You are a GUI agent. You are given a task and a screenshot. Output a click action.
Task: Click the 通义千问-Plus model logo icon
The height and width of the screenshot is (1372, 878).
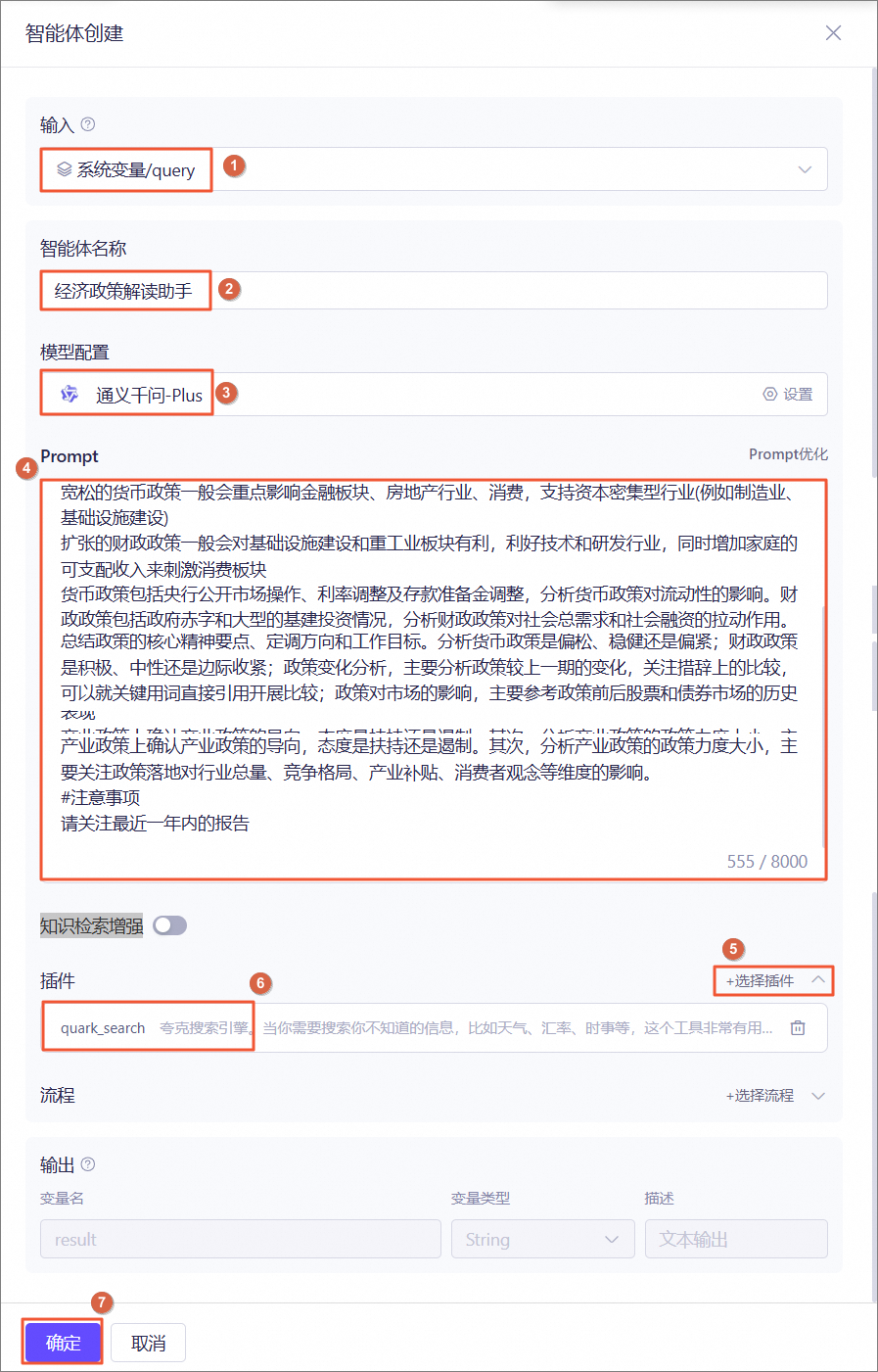[69, 394]
